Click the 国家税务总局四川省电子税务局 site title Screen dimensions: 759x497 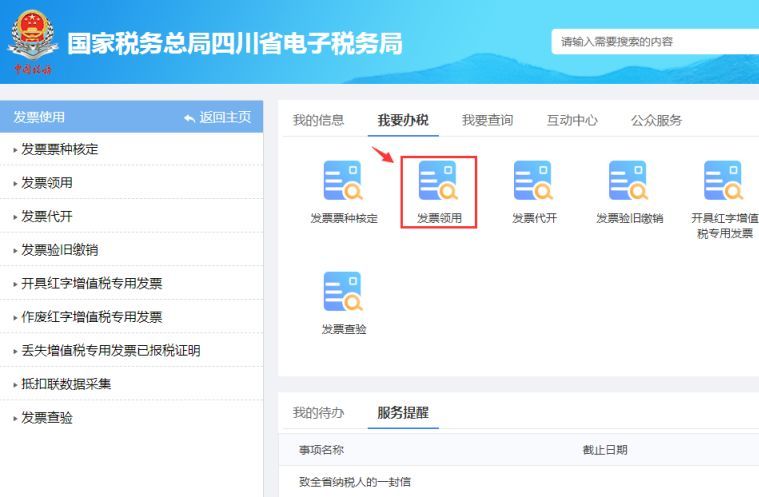pos(235,43)
